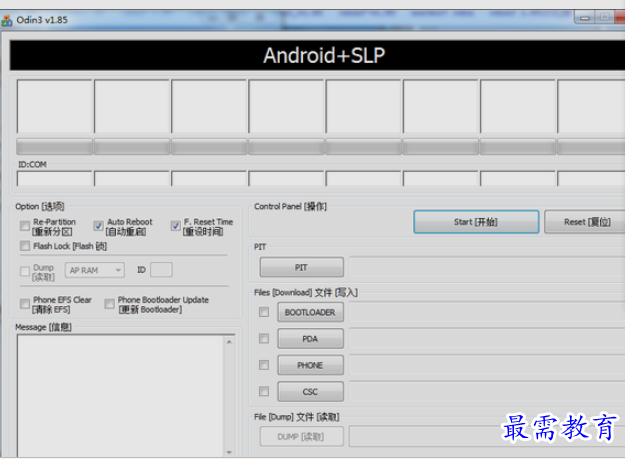Check the box beside CSC button
The width and height of the screenshot is (625, 459).
264,392
